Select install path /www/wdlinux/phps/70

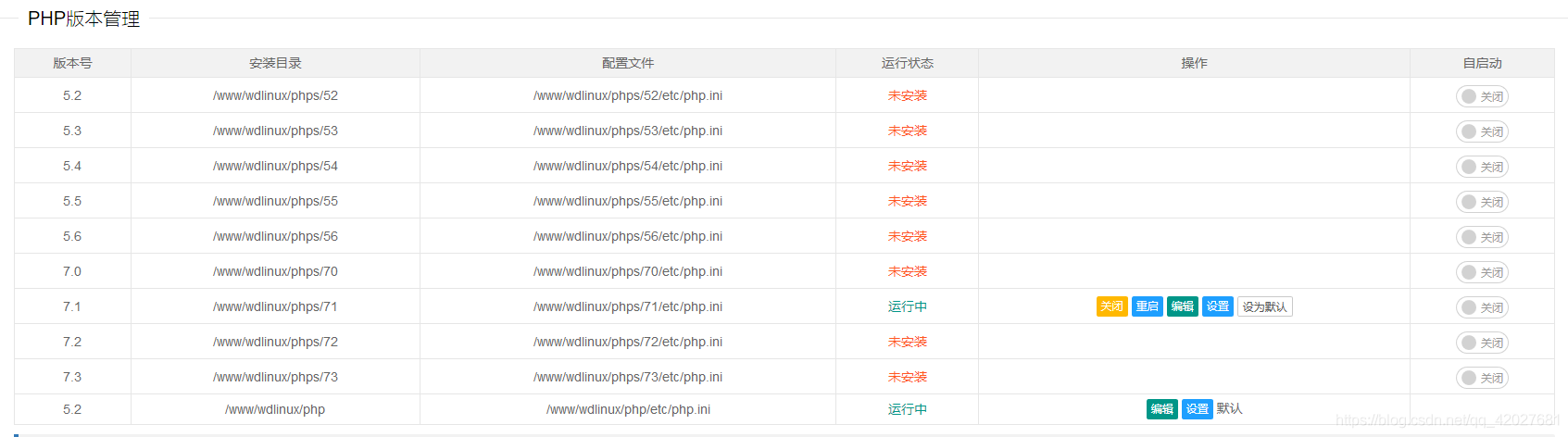pos(275,271)
